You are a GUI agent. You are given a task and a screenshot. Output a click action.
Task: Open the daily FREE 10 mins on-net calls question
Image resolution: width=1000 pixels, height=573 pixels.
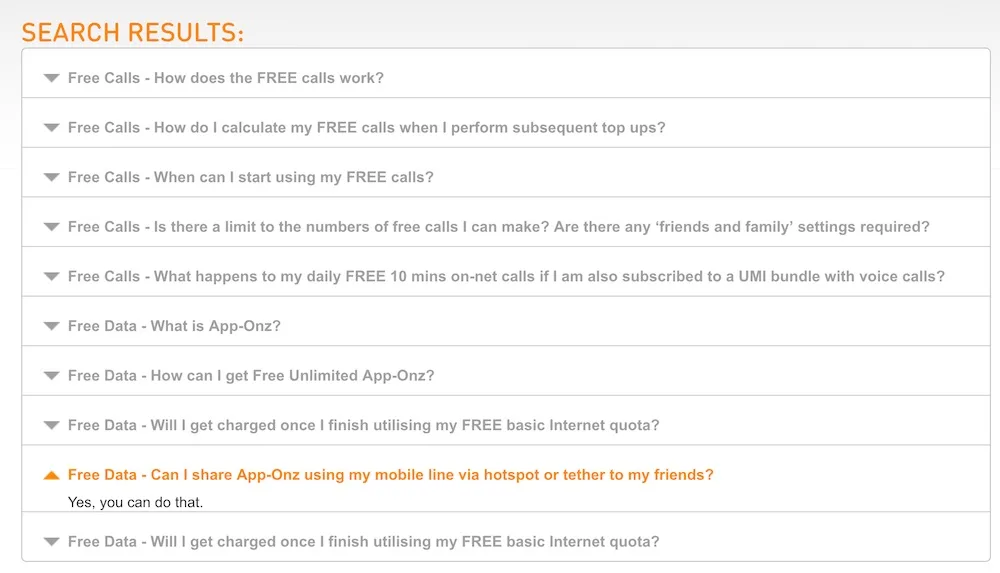pos(506,276)
